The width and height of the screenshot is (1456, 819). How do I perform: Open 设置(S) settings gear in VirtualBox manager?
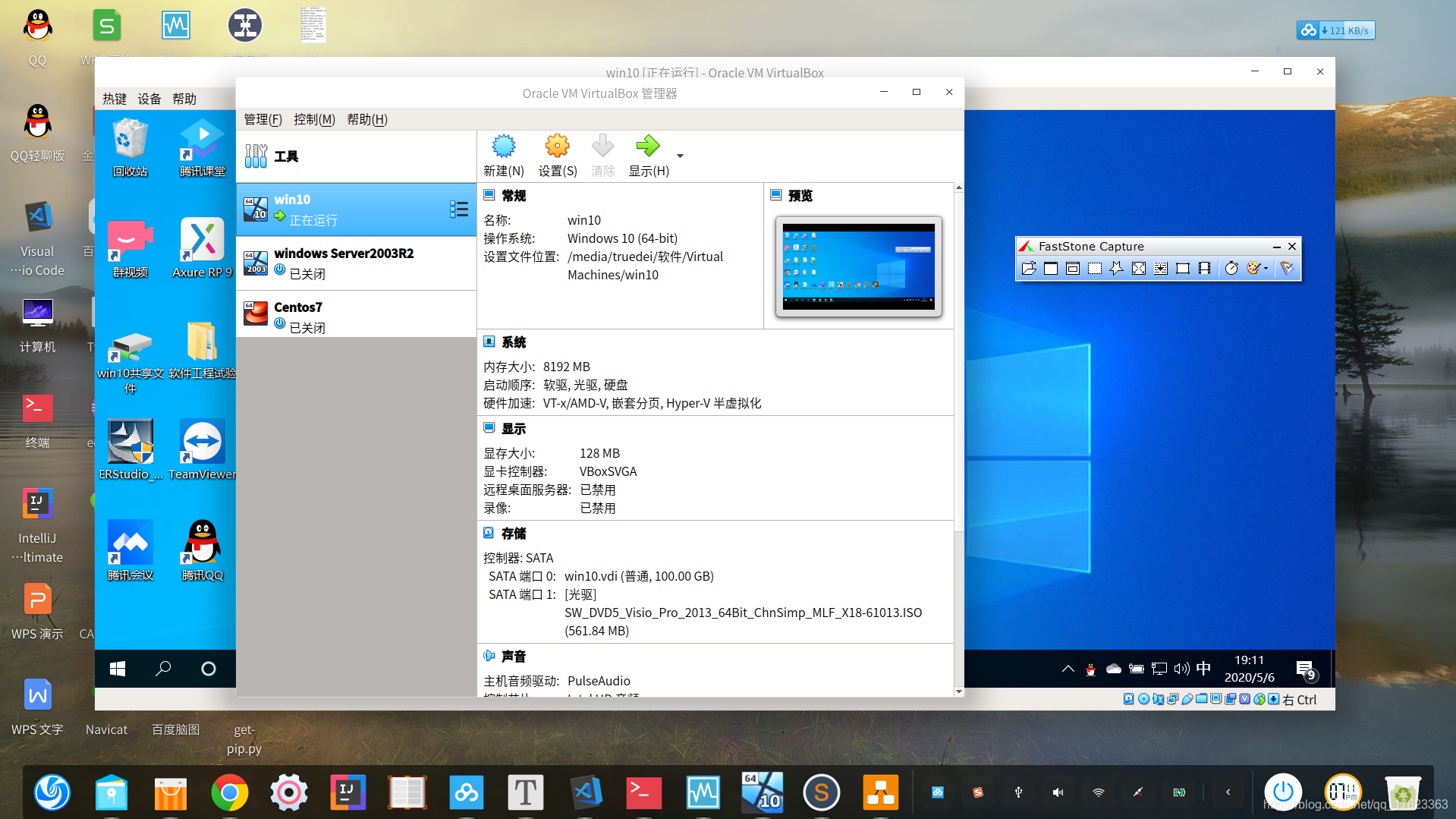[x=558, y=156]
